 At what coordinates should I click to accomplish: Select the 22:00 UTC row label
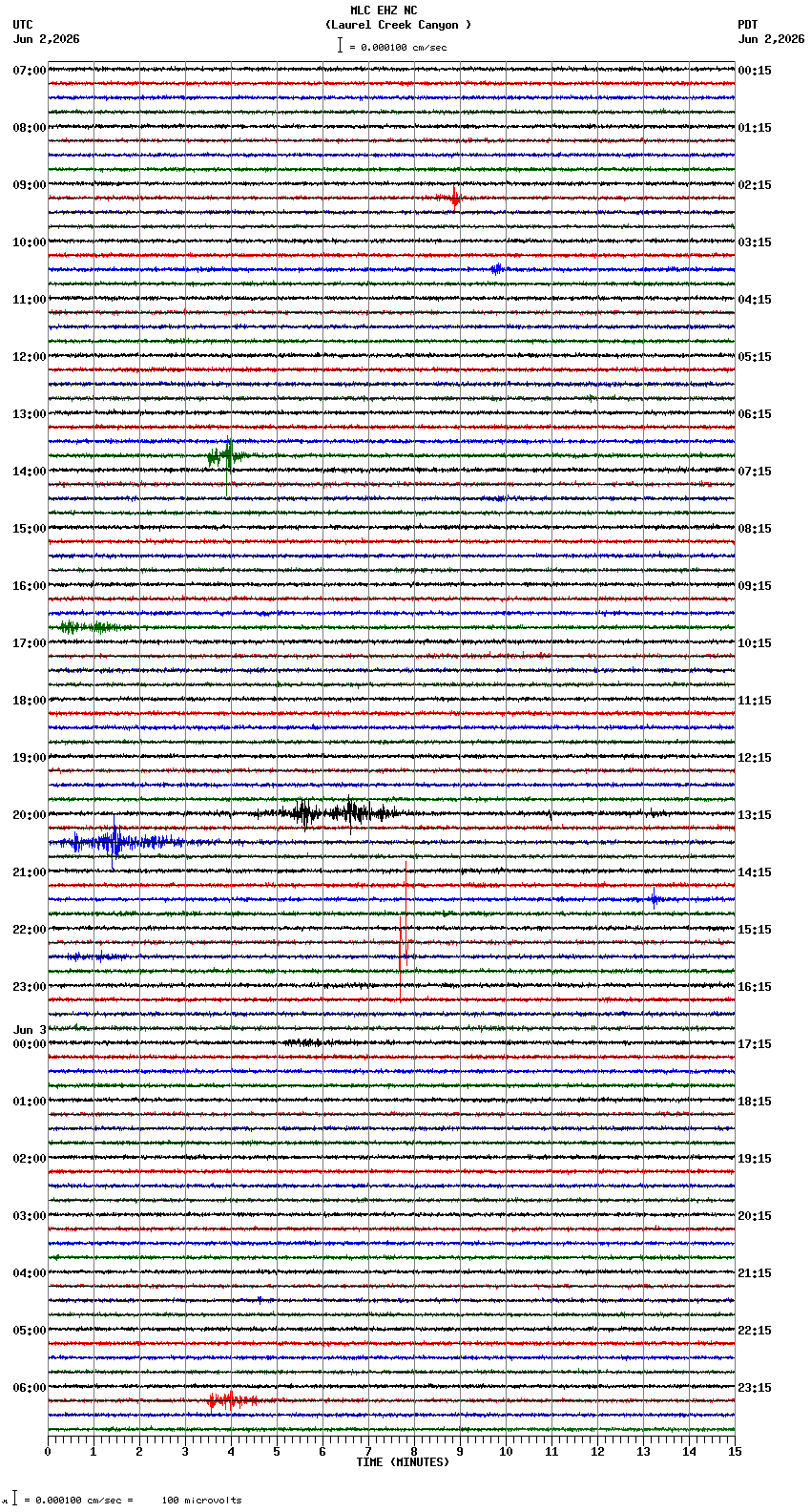point(30,930)
